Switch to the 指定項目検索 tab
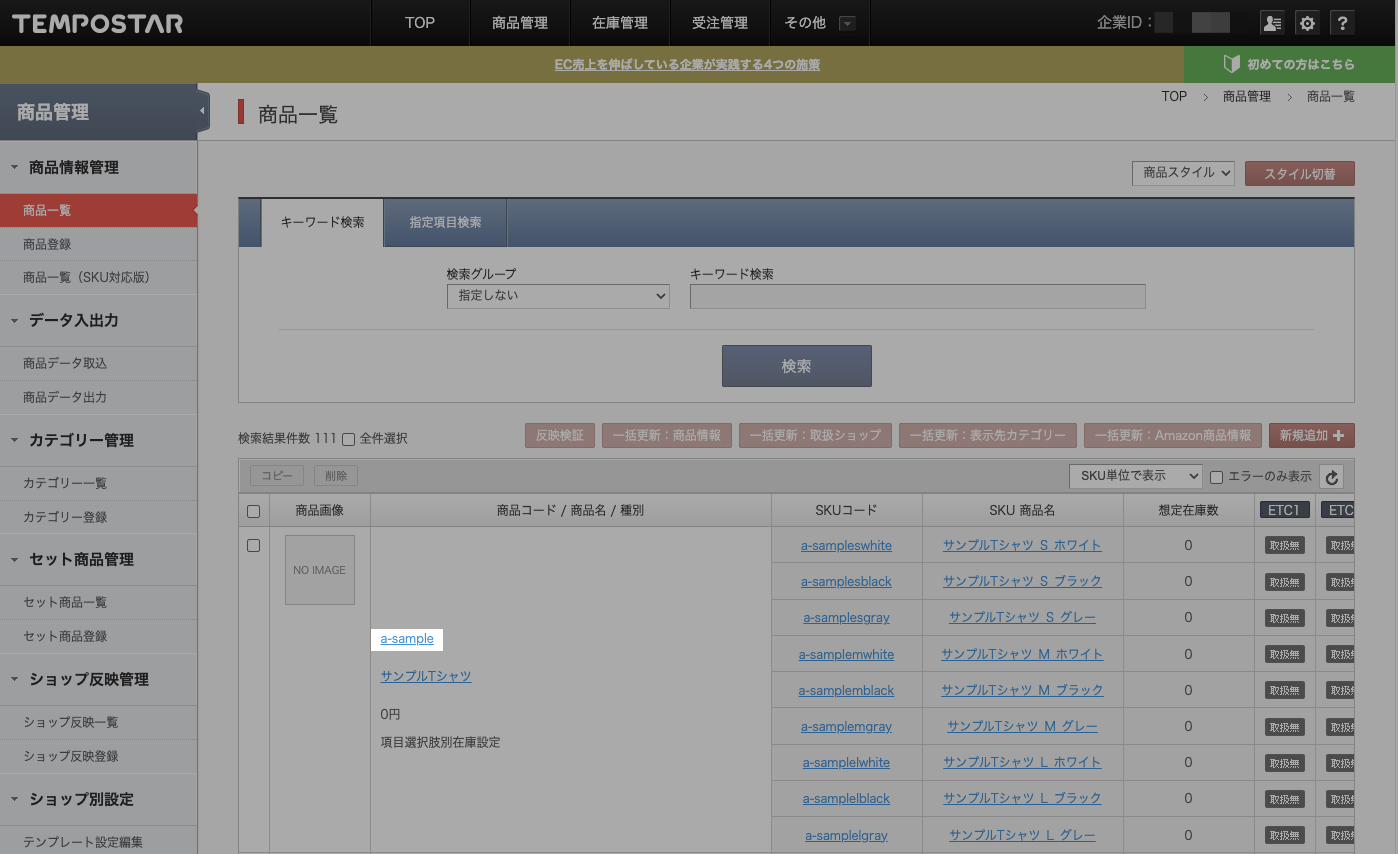 445,222
